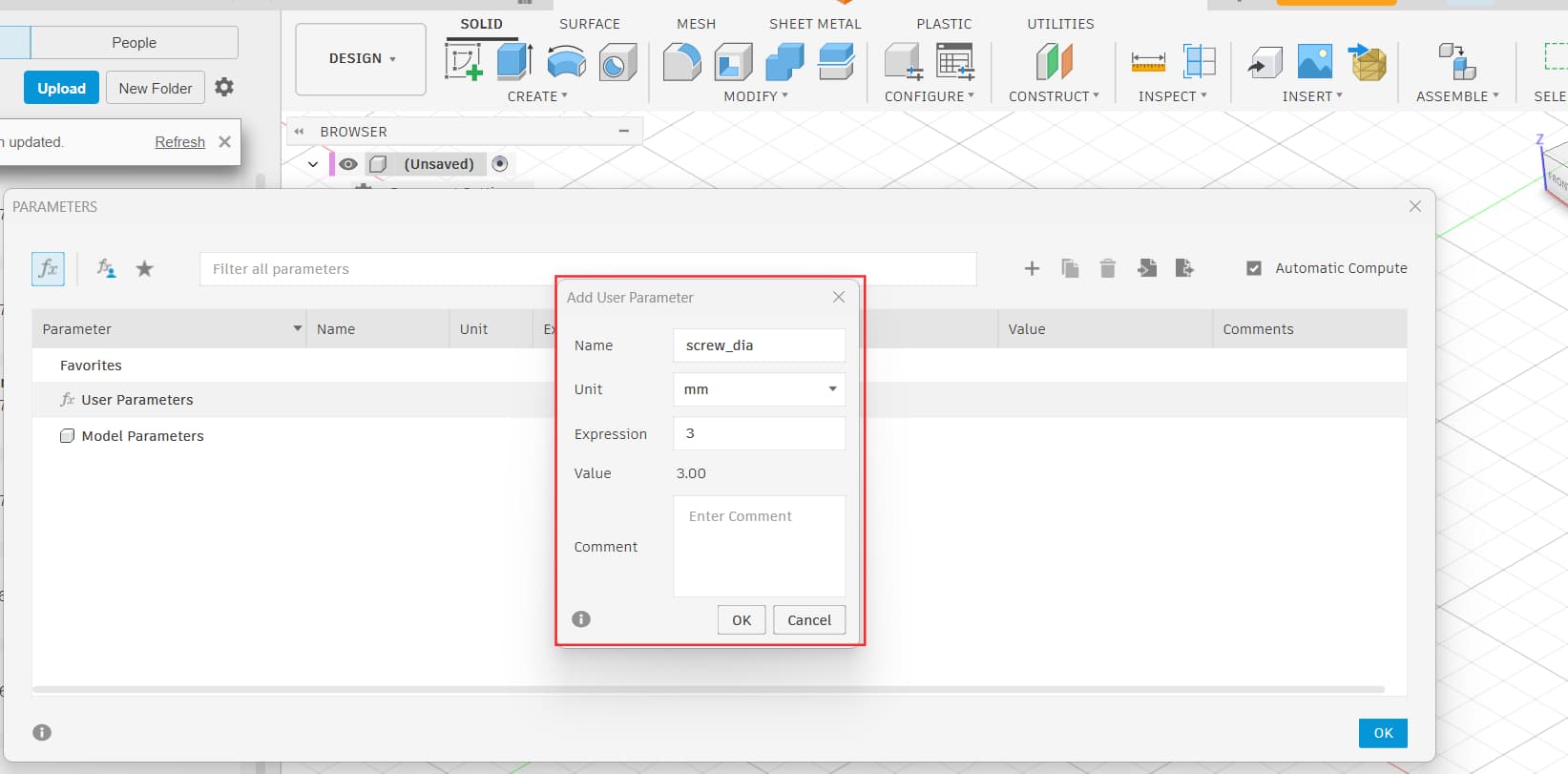Switch to the SOLID tab

tap(482, 24)
